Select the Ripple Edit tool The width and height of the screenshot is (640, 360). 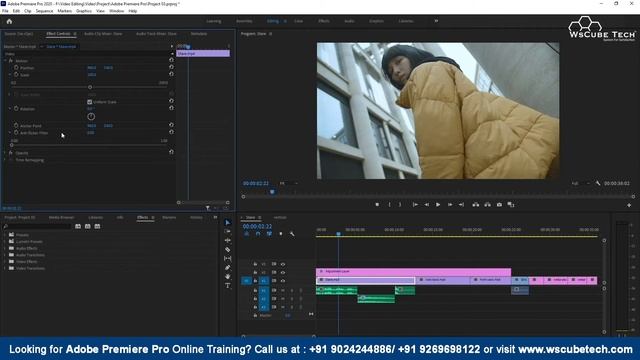[x=228, y=240]
